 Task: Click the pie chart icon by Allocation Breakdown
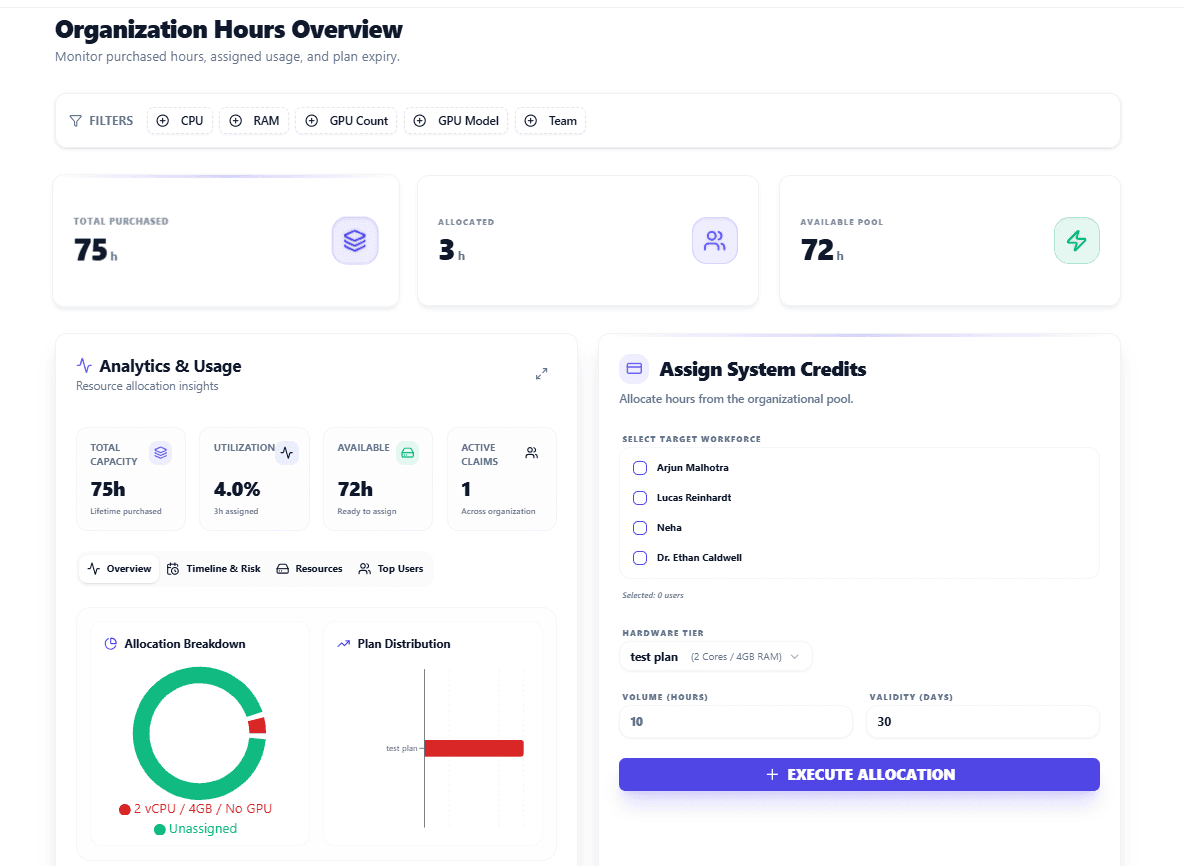(x=110, y=644)
